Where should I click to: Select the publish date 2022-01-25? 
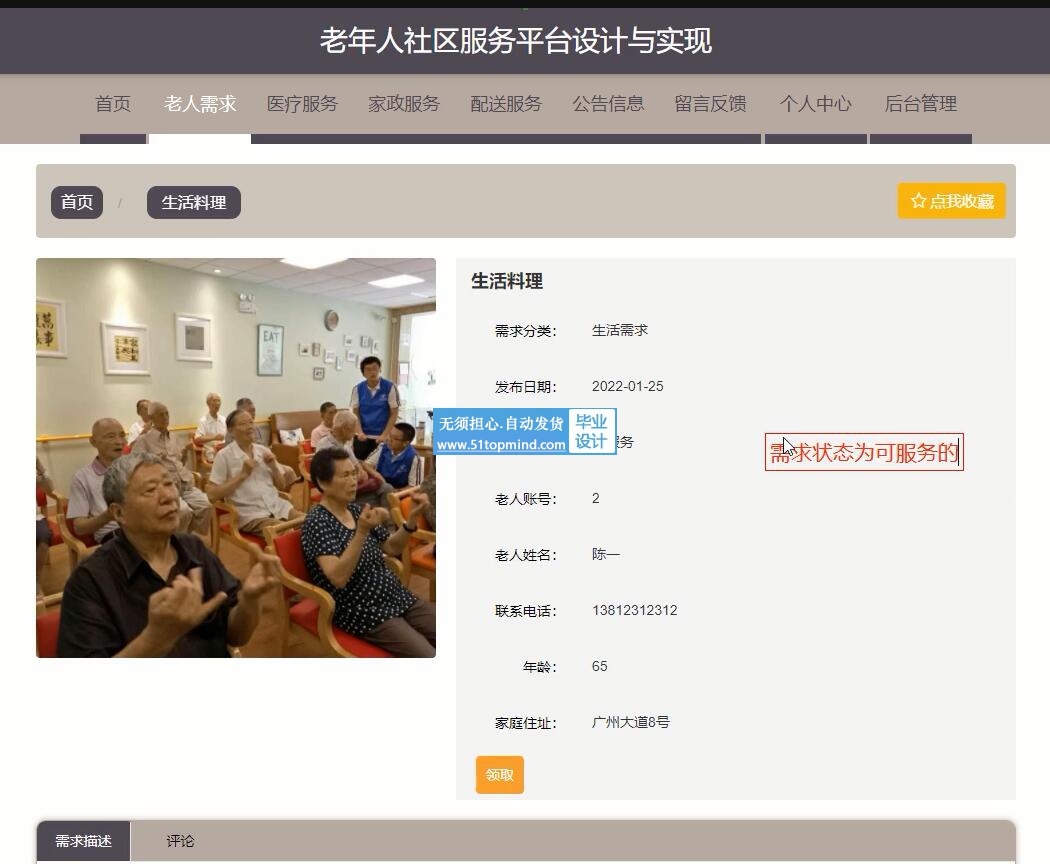click(x=627, y=386)
